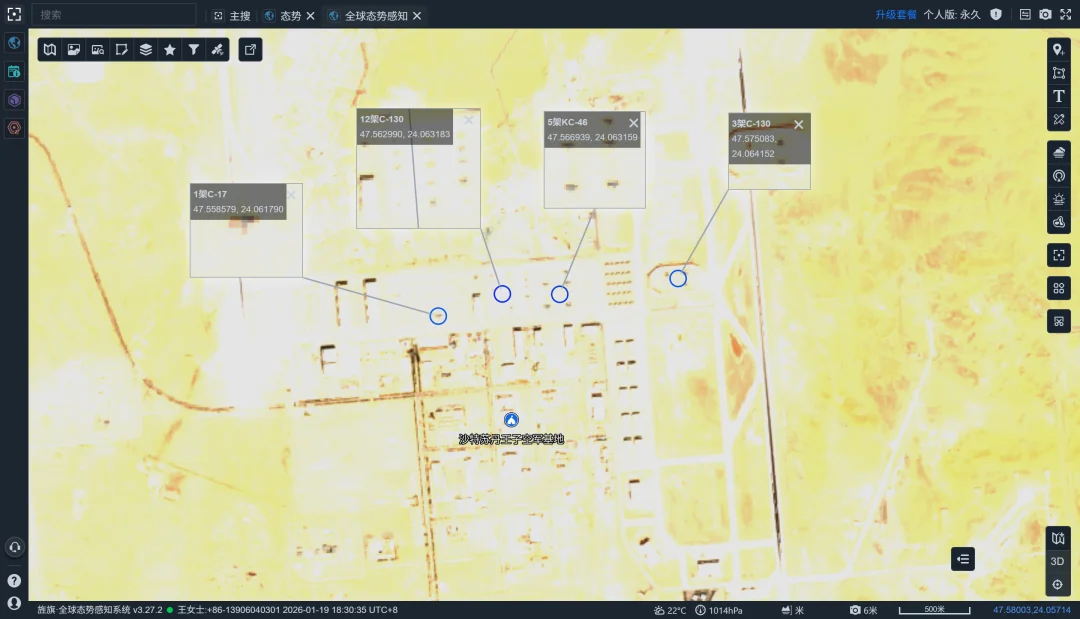The height and width of the screenshot is (619, 1080).
Task: Select the text annotation T tool
Action: [1058, 96]
